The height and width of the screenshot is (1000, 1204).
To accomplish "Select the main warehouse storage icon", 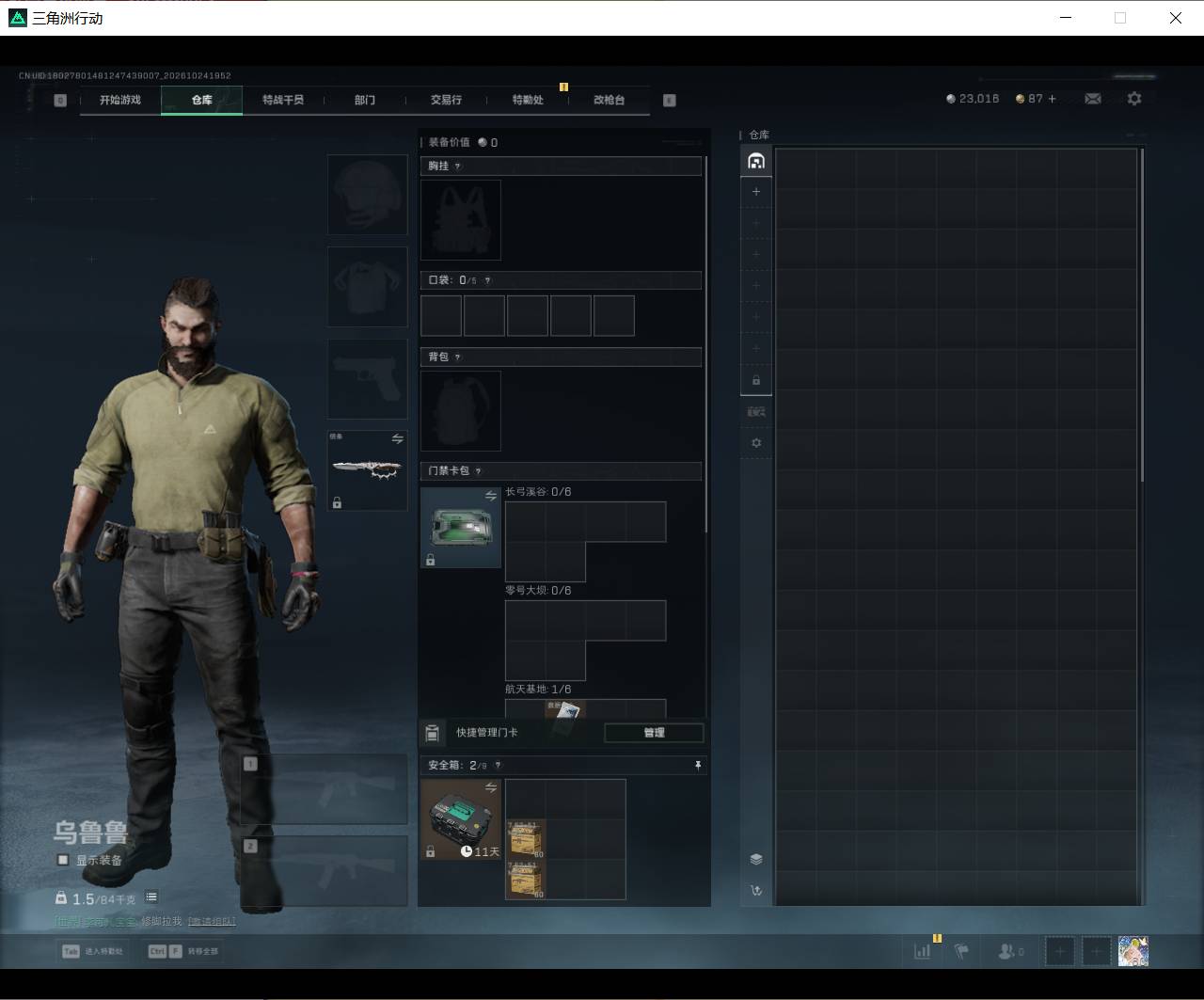I will tap(756, 161).
